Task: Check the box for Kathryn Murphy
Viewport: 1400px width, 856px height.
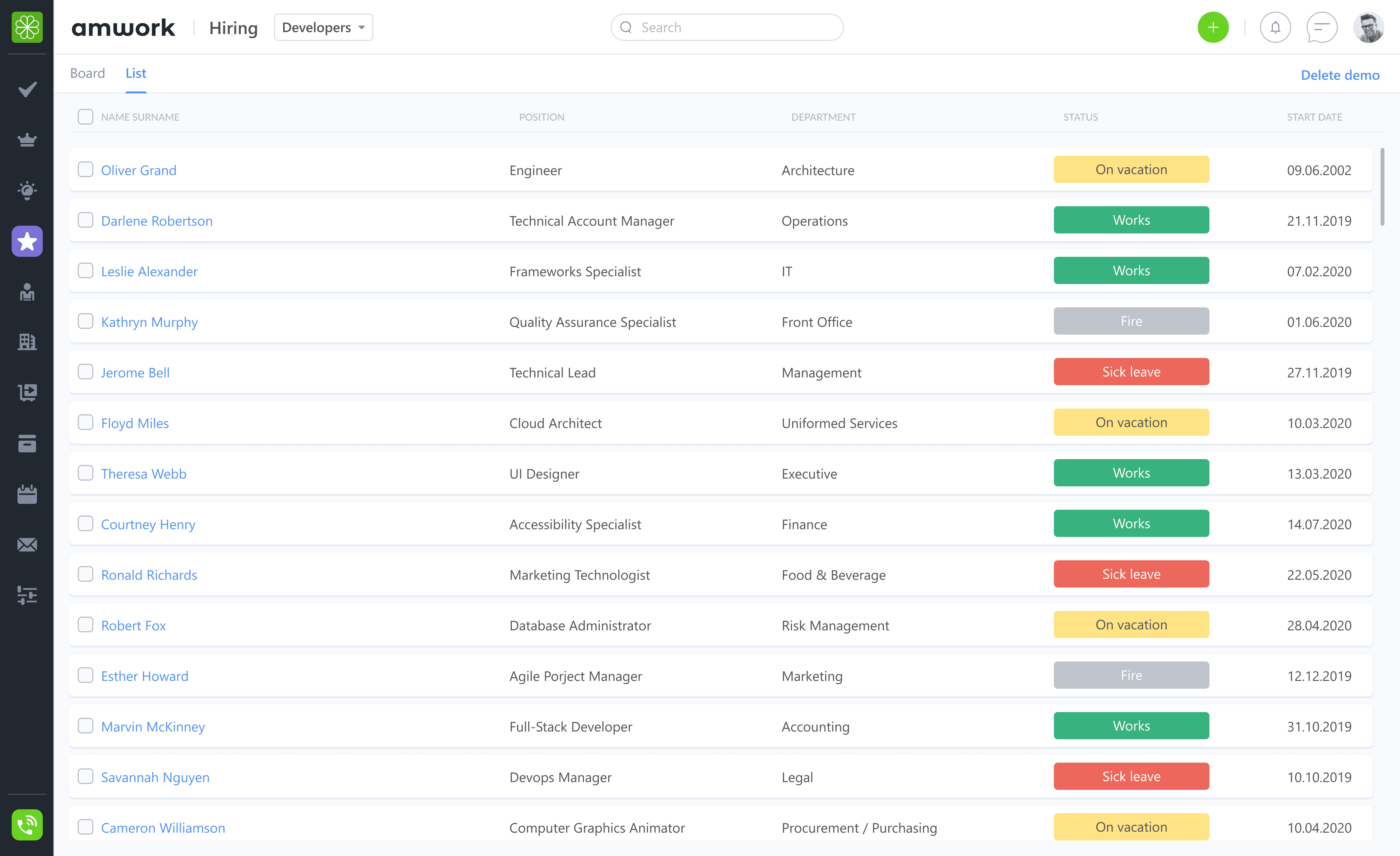Action: click(85, 321)
